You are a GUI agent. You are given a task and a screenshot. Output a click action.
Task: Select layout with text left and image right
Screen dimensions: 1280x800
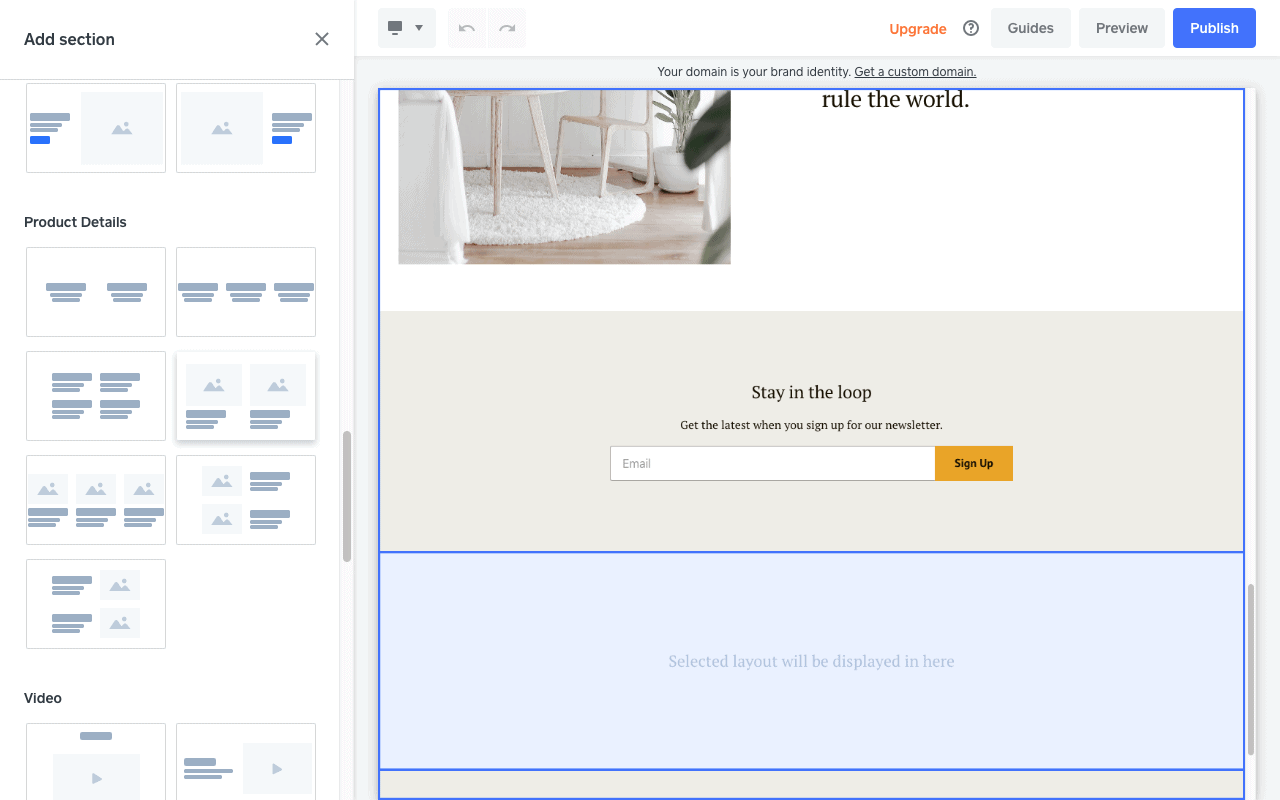[96, 128]
